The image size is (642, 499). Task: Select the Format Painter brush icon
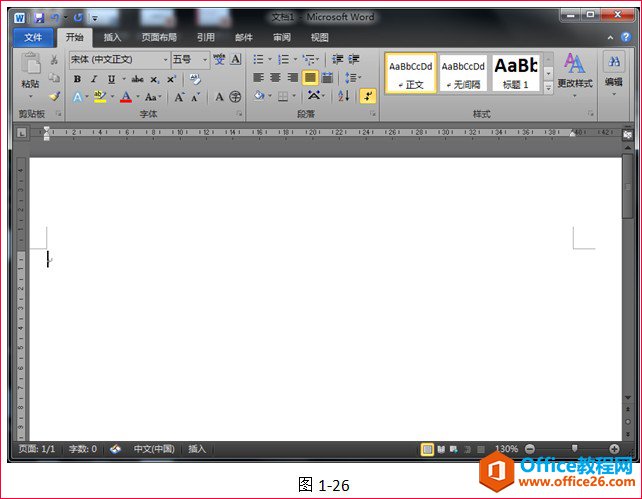(x=54, y=97)
